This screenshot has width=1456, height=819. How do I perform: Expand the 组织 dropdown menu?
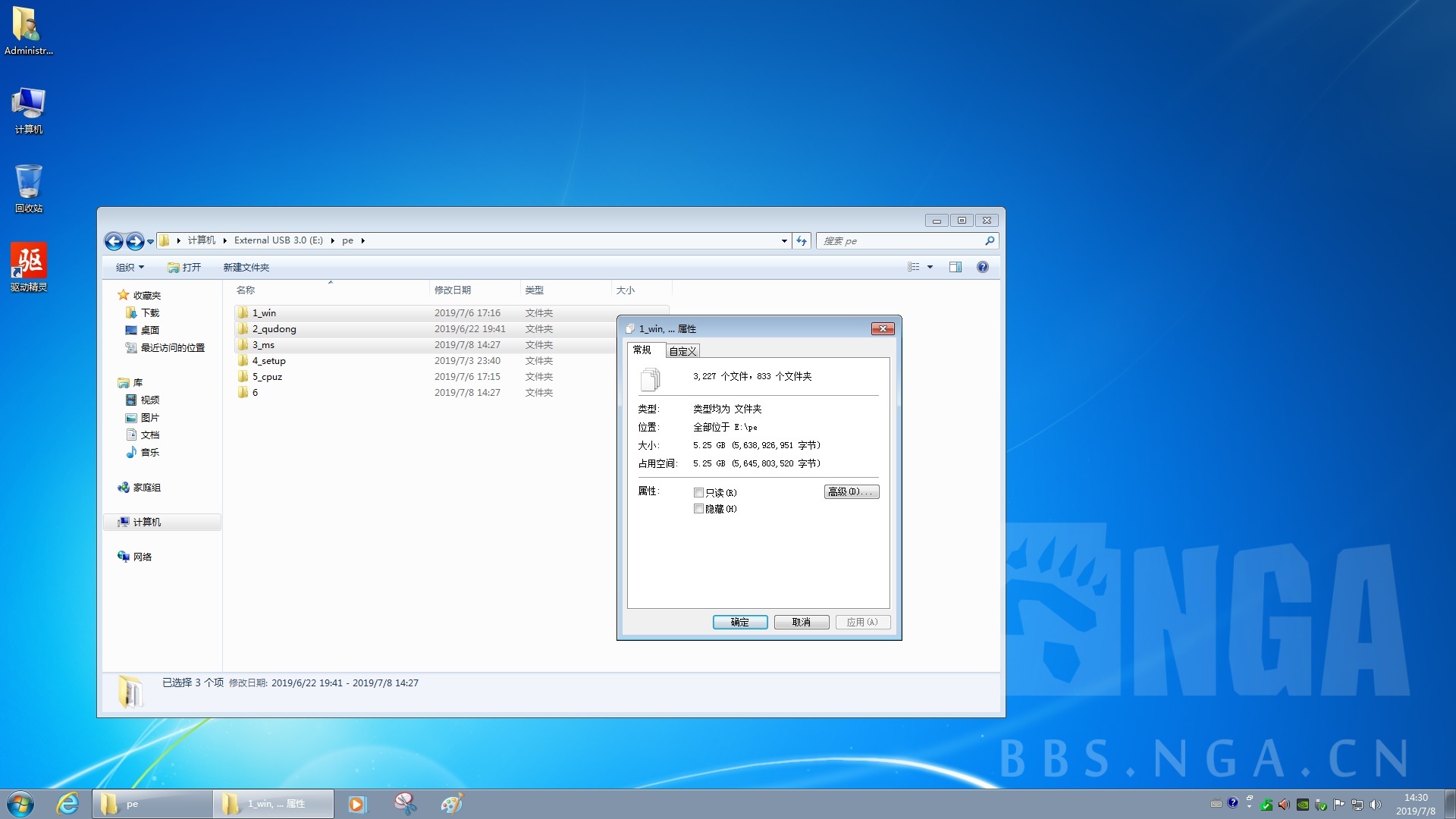(x=128, y=267)
